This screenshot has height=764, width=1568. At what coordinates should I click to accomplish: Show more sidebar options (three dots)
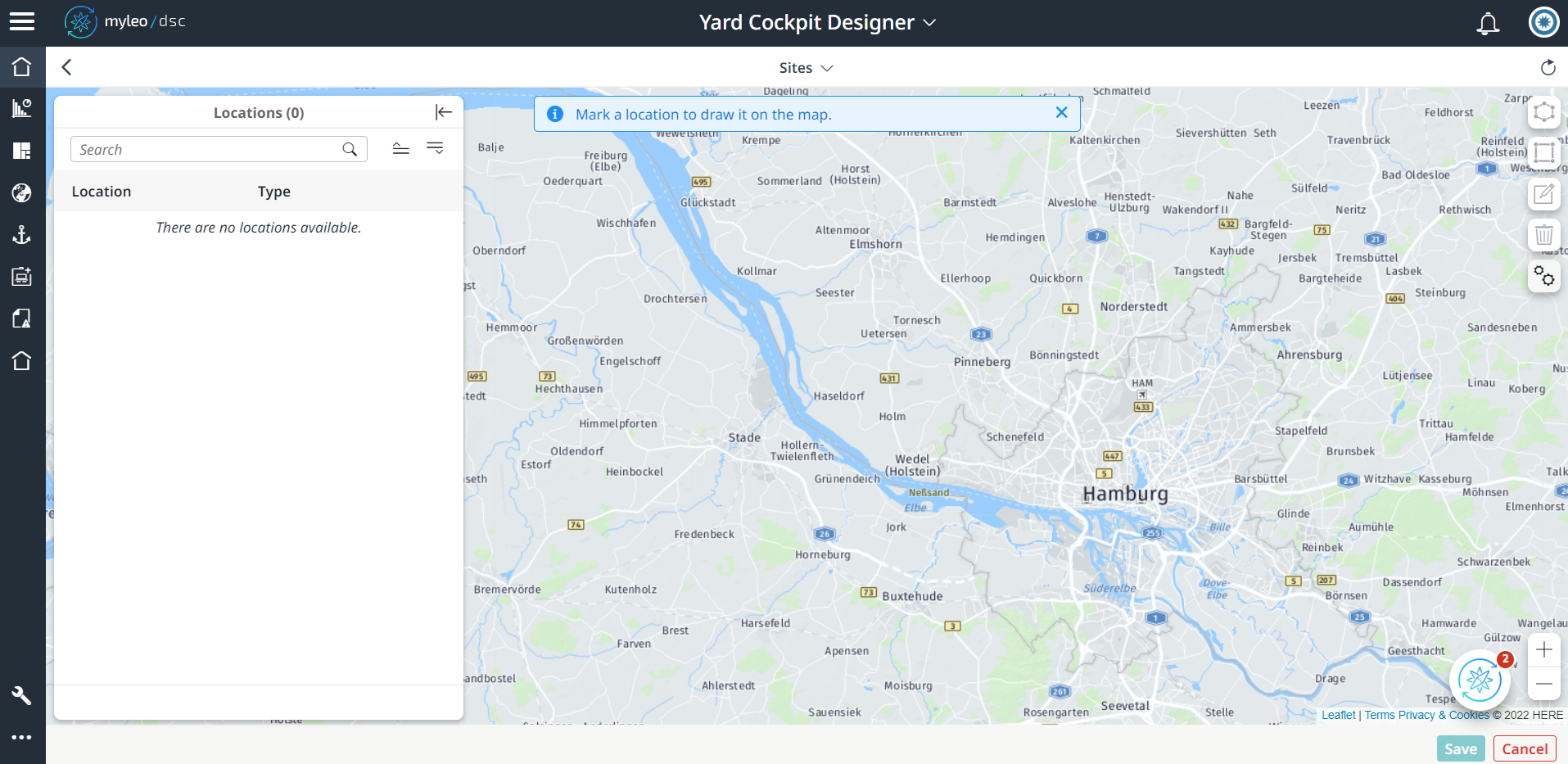[x=22, y=737]
